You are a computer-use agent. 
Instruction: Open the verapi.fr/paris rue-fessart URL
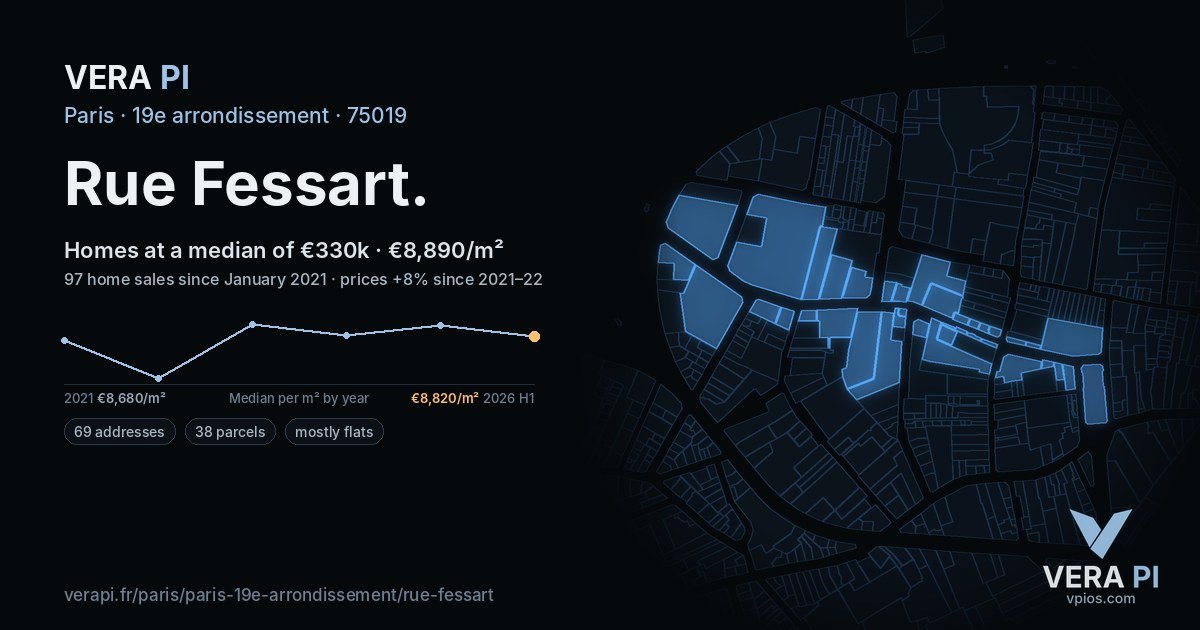pos(279,595)
